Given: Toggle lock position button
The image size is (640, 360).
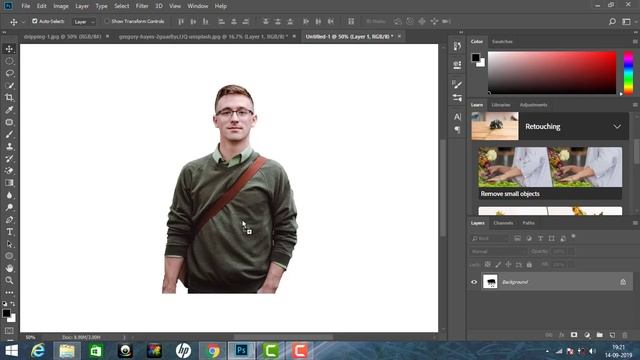Looking at the screenshot, I should coord(508,264).
